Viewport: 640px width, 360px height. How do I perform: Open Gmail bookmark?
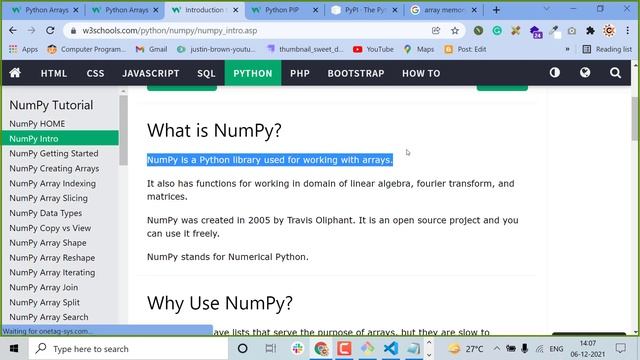(151, 49)
